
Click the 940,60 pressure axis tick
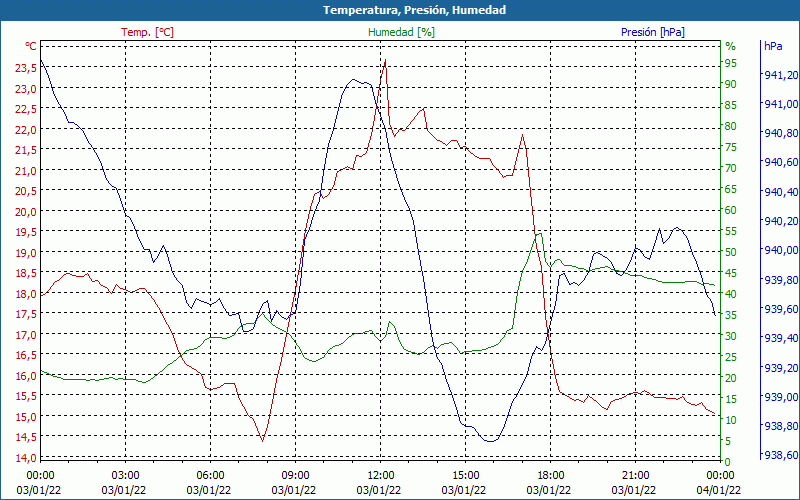coord(781,162)
